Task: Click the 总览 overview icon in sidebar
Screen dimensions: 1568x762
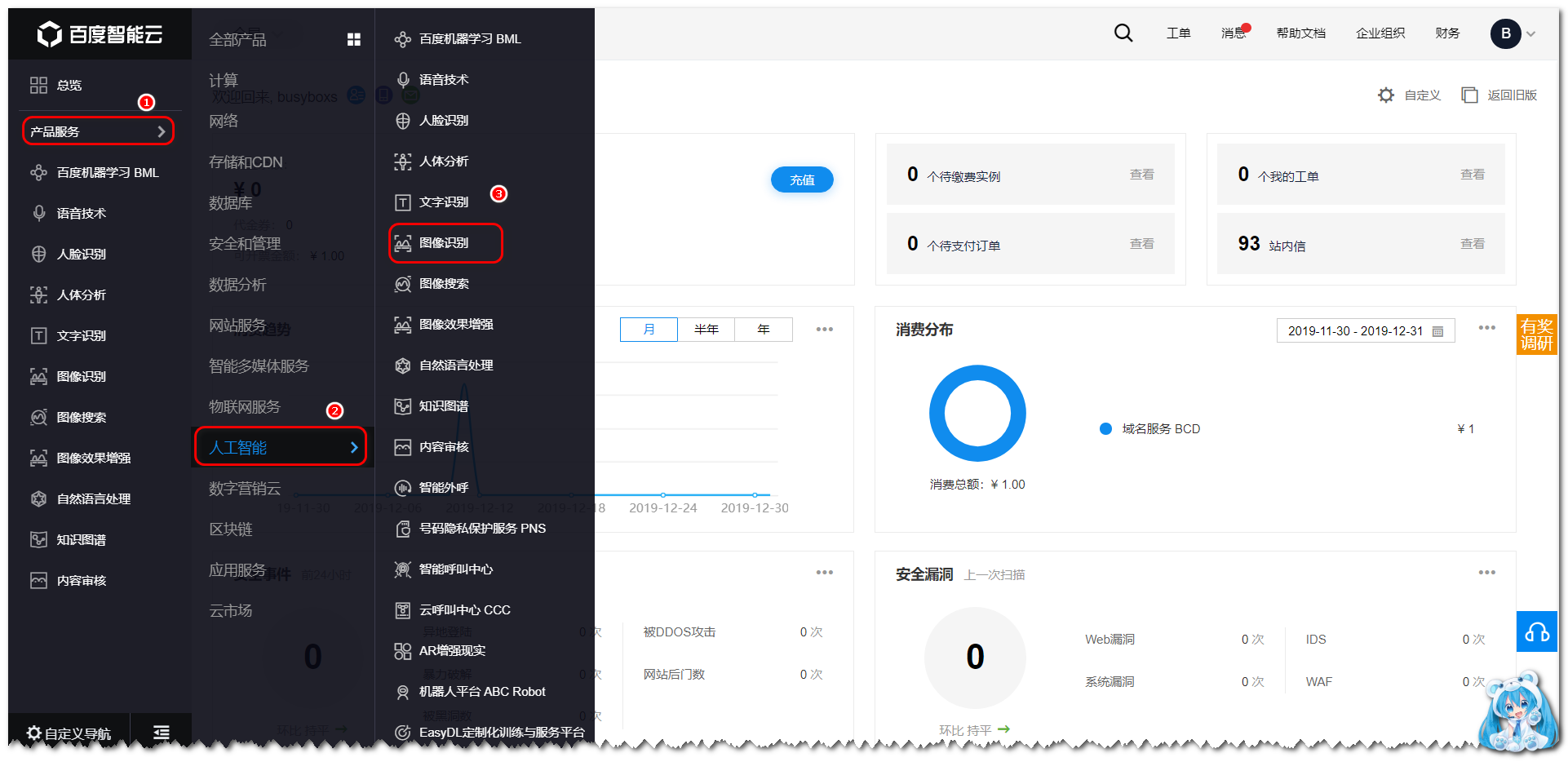Action: pos(38,85)
